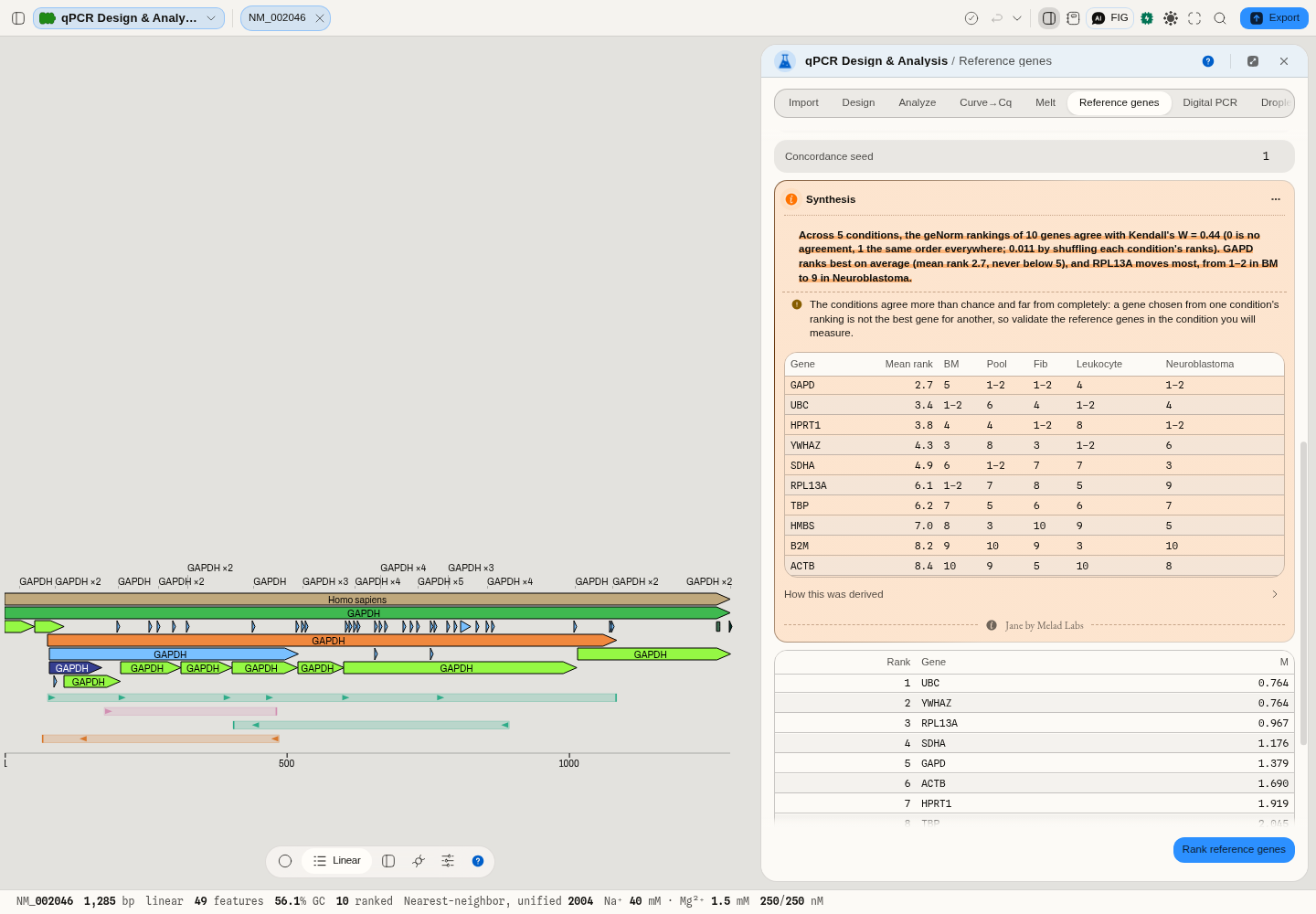Toggle the split side panel view button

[x=1049, y=18]
